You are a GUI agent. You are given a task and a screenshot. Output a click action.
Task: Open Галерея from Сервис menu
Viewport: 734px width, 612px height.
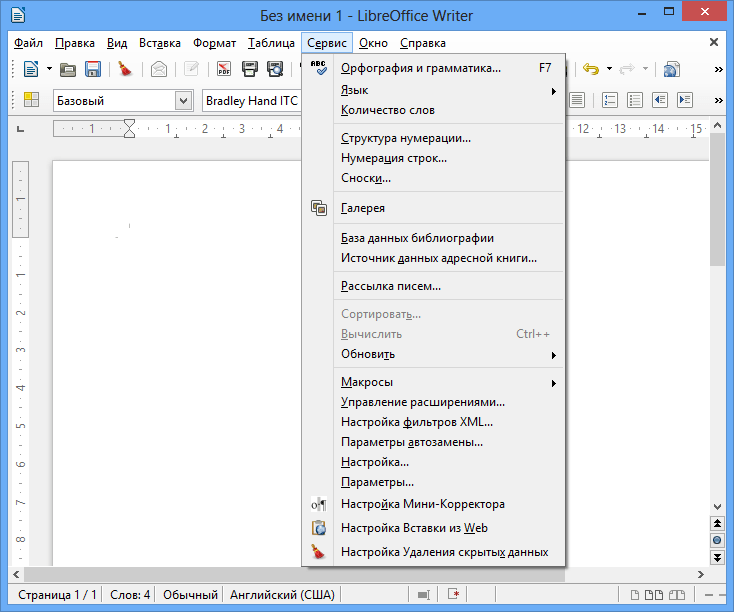[x=434, y=208]
